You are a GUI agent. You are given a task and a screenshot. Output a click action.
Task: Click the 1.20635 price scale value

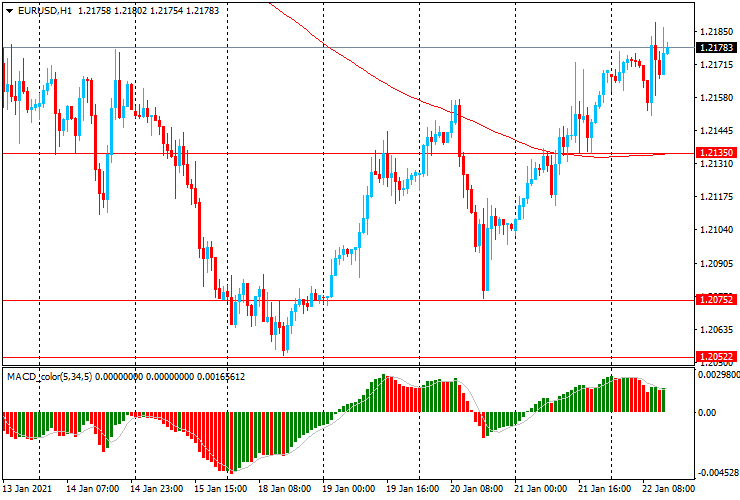[x=716, y=329]
